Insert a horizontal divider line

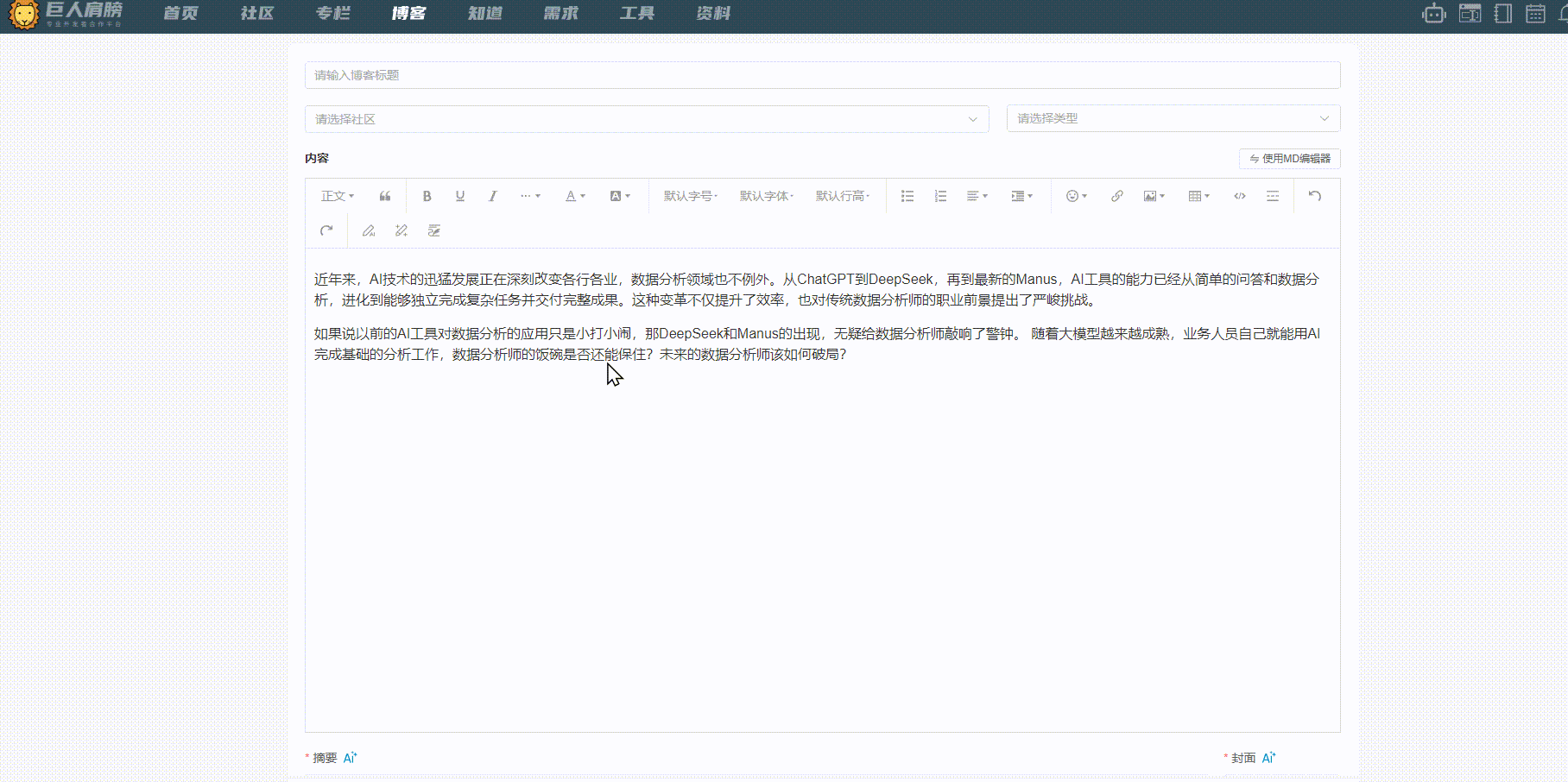point(1273,196)
